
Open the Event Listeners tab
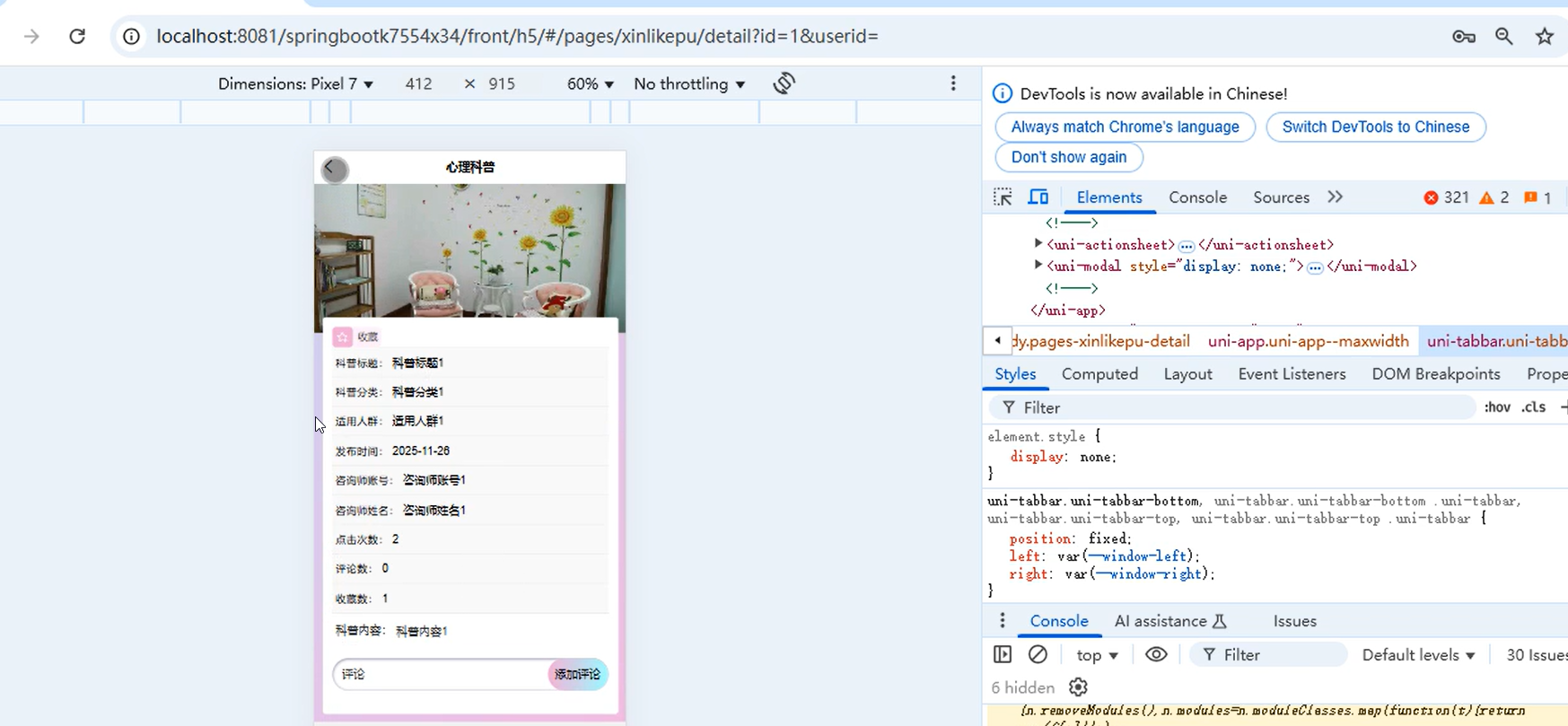(1292, 374)
